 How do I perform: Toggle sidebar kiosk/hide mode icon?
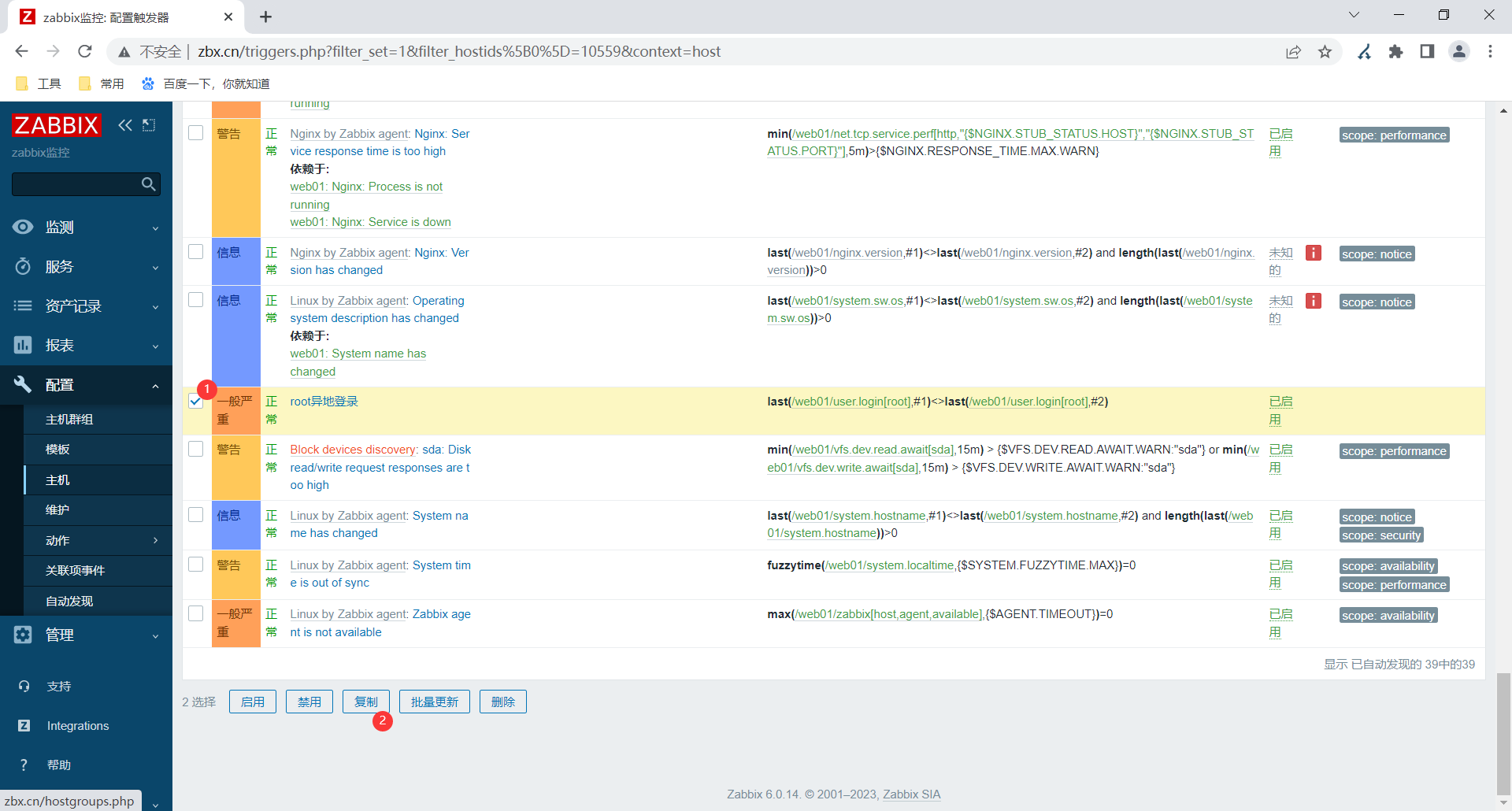point(149,125)
